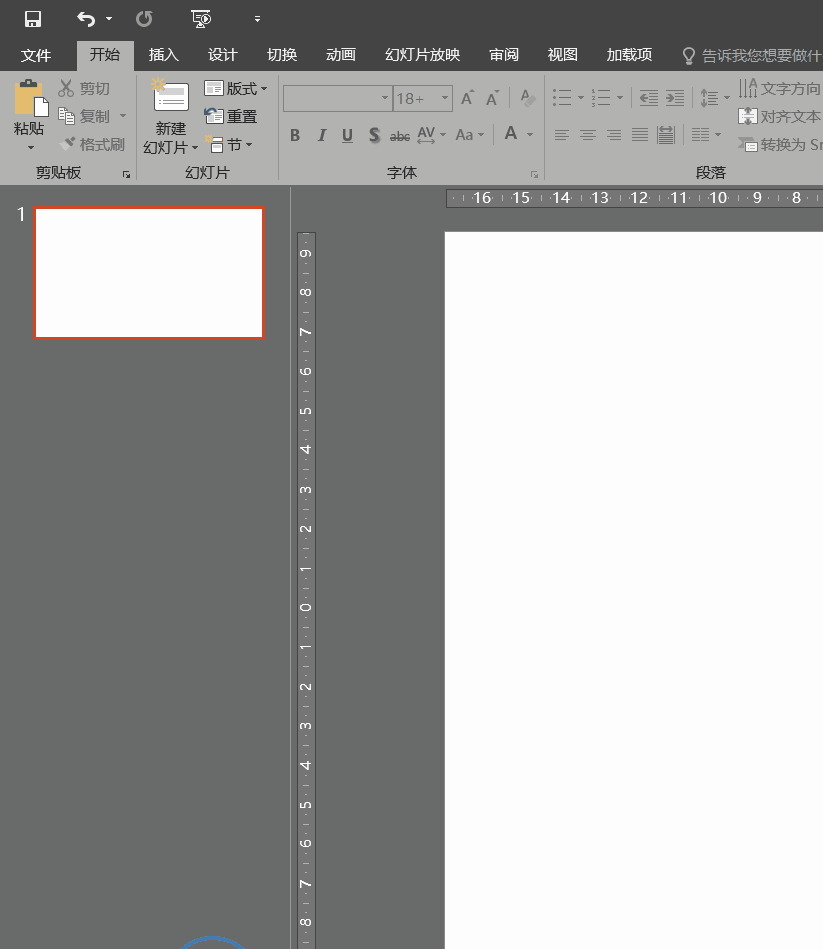The image size is (823, 949).
Task: Click the 剪切 cut button
Action: pyautogui.click(x=84, y=88)
